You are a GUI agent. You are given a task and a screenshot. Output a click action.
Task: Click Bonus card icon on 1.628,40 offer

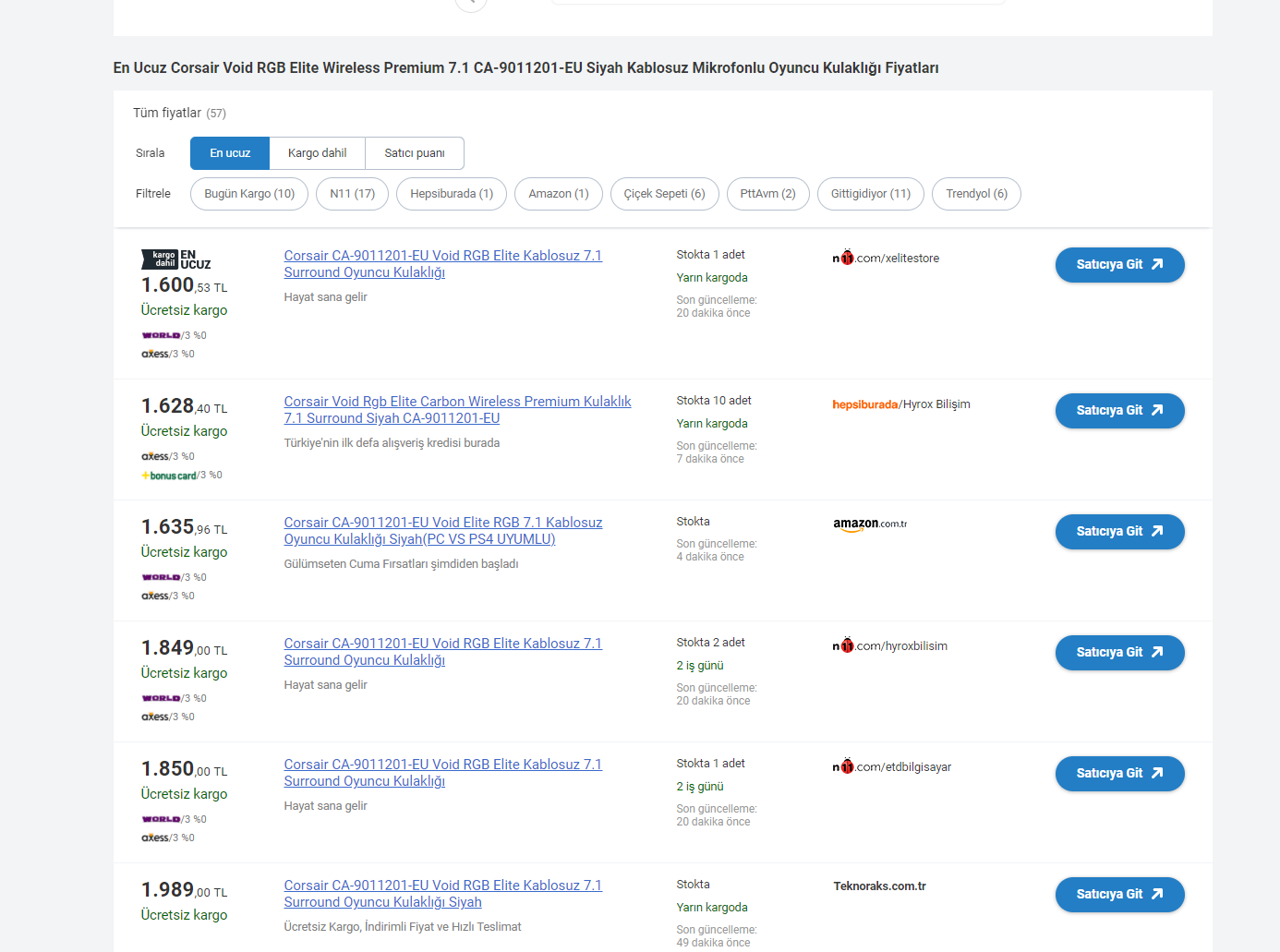point(169,476)
